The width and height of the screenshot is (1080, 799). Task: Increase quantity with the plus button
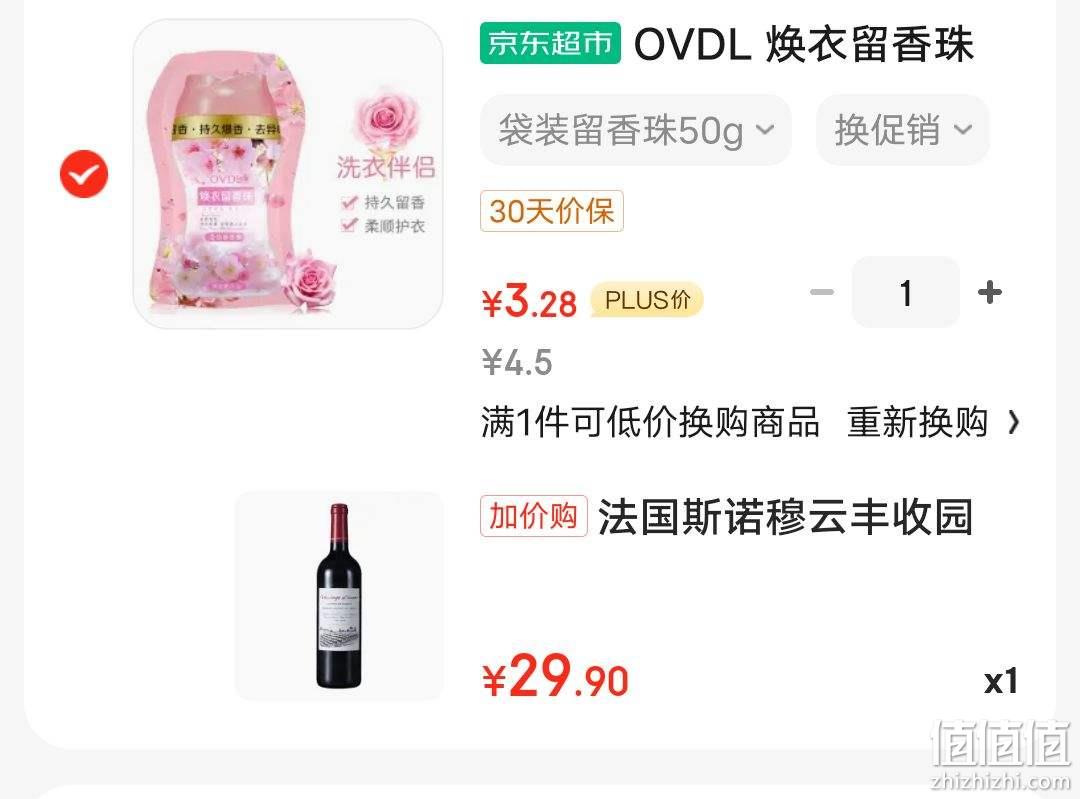[x=990, y=292]
